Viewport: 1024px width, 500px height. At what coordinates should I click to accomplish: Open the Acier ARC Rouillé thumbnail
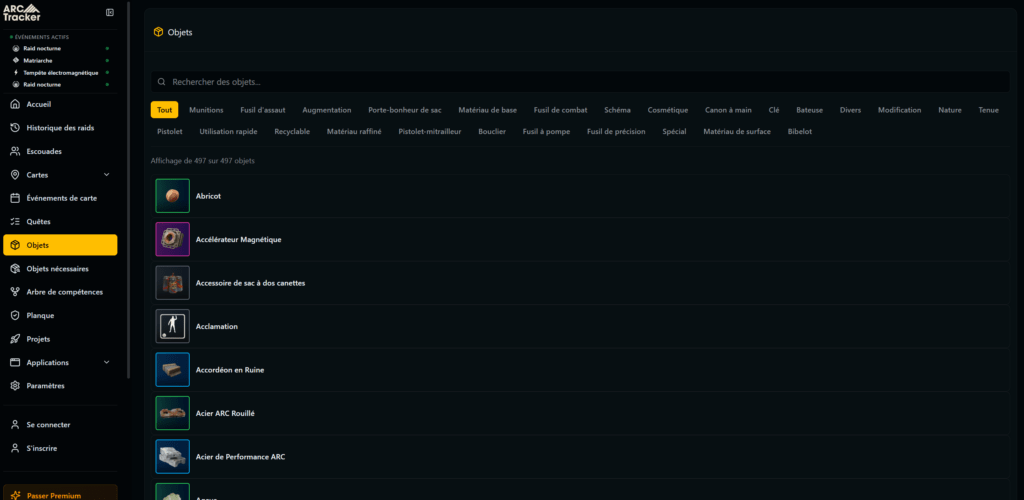172,413
